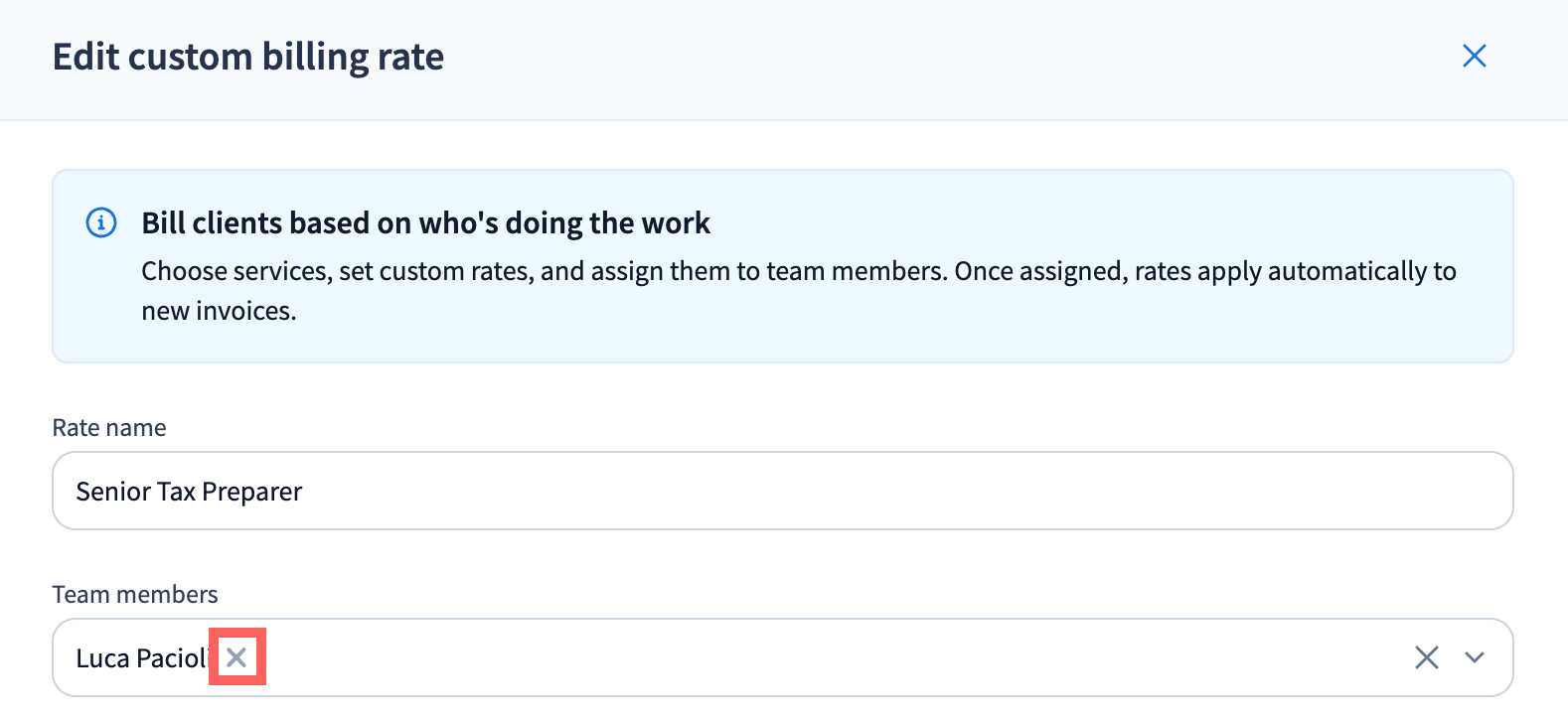Select the Luca Pacioli chip name
Viewport: 1568px width, 719px height.
click(x=140, y=658)
